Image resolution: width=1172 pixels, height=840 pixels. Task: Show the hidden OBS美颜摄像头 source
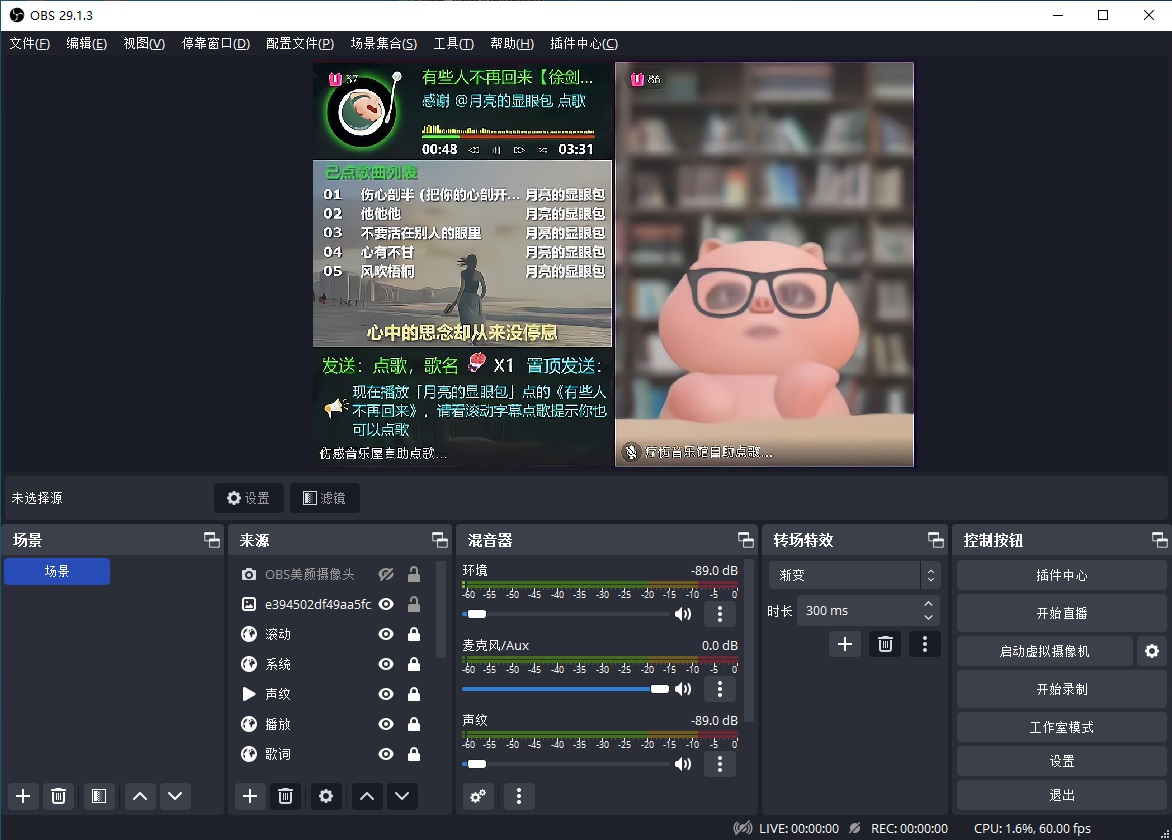point(385,574)
